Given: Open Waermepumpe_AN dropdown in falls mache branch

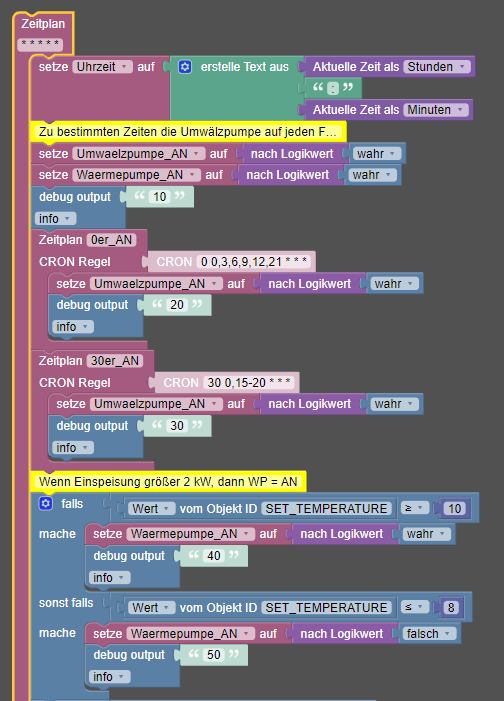Looking at the screenshot, I should tap(191, 534).
